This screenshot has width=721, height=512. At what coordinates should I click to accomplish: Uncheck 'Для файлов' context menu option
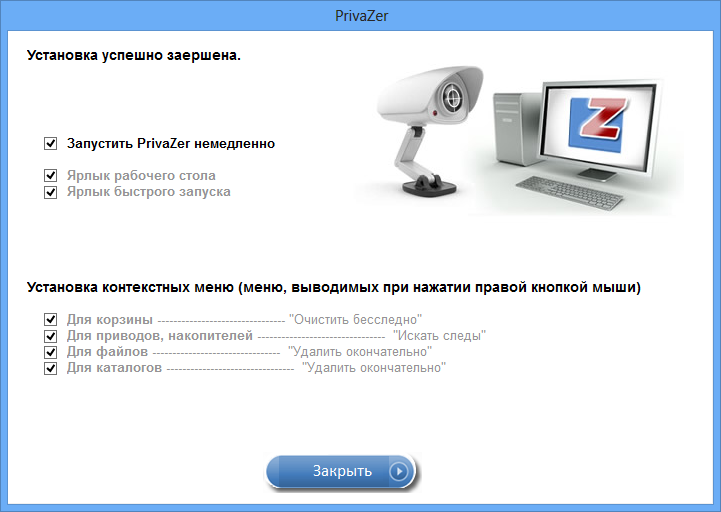(51, 352)
